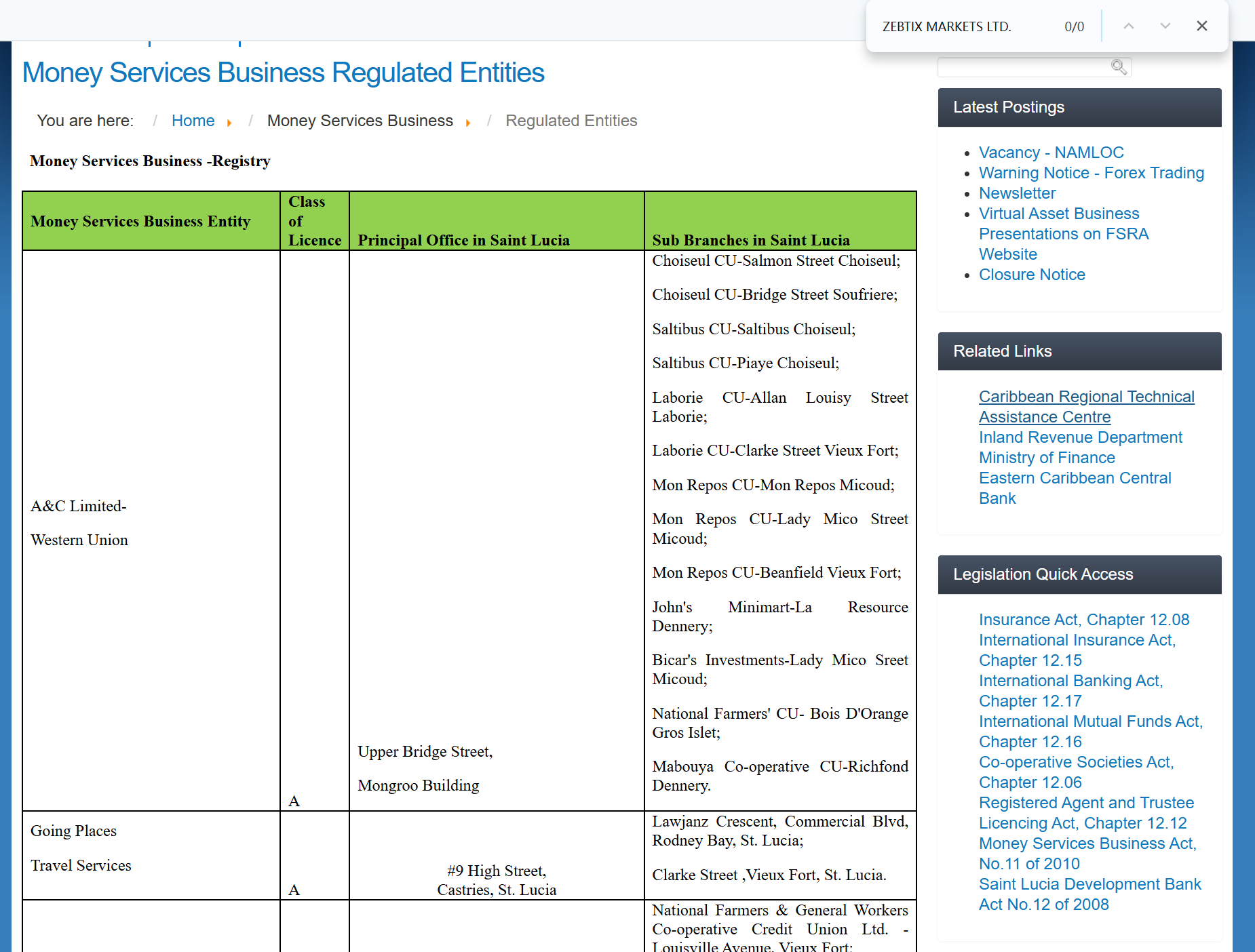Go to previous find result arrow
This screenshot has width=1255, height=952.
point(1129,26)
